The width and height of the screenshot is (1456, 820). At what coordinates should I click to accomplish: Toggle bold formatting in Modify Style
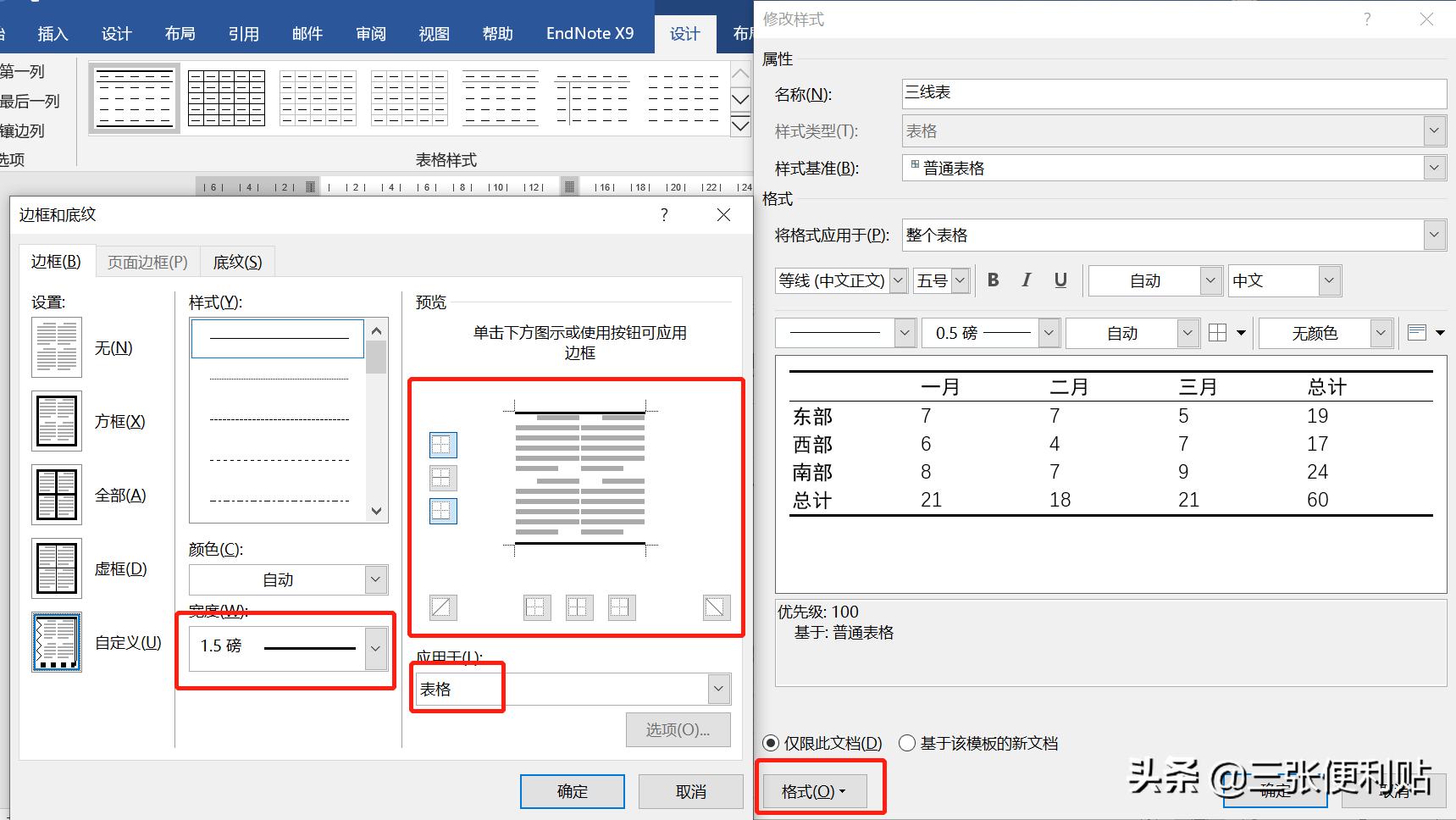[992, 280]
